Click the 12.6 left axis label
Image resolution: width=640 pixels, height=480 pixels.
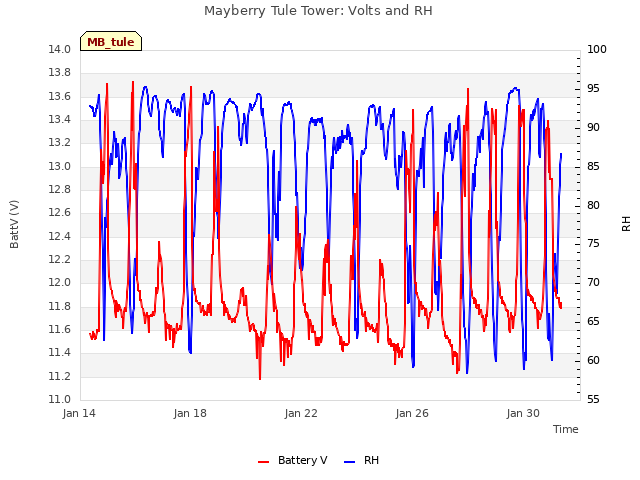point(60,213)
